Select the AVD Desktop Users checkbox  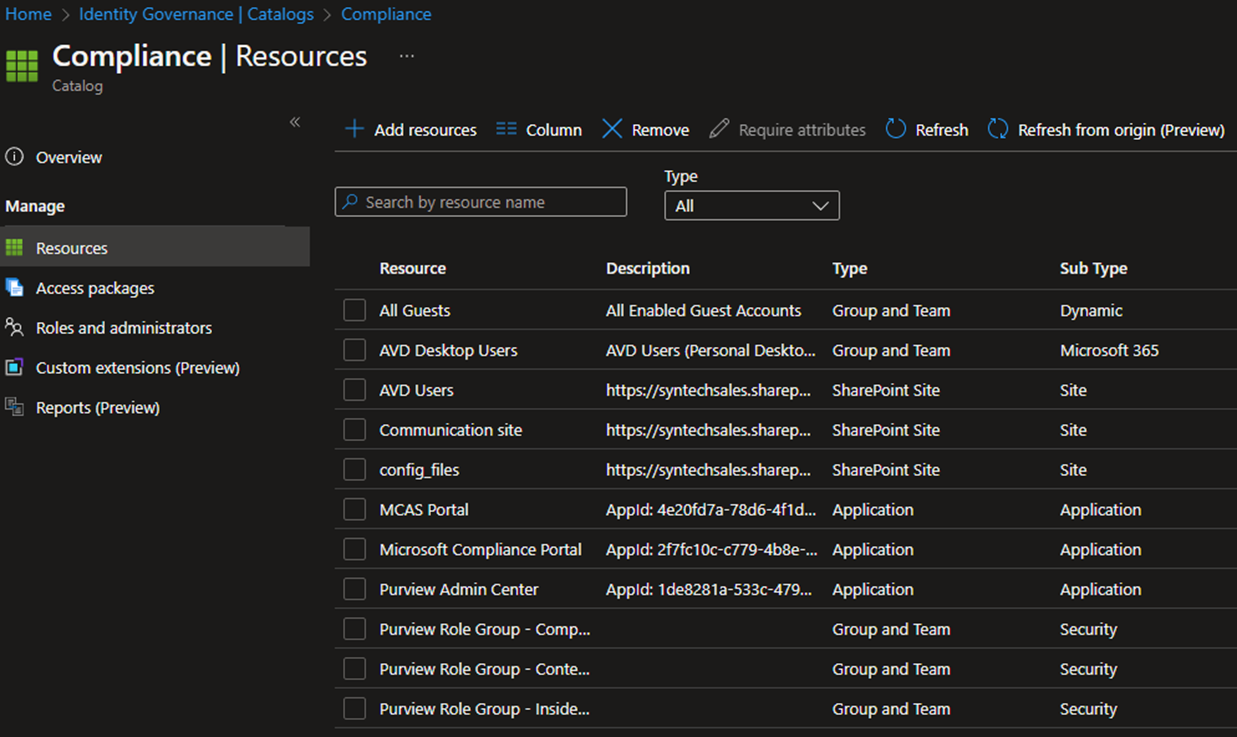point(354,351)
